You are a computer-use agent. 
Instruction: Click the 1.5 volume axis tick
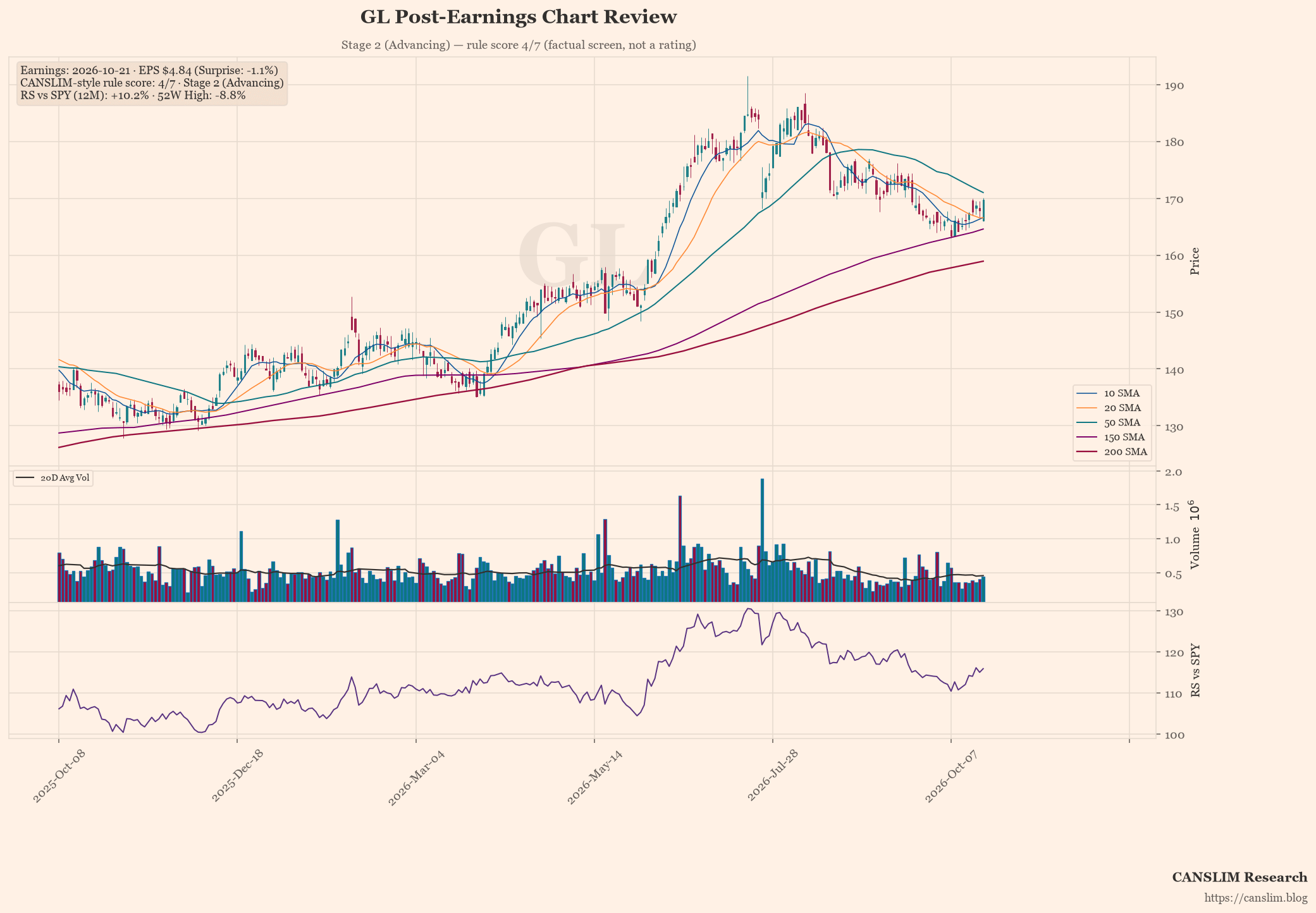coord(1174,506)
